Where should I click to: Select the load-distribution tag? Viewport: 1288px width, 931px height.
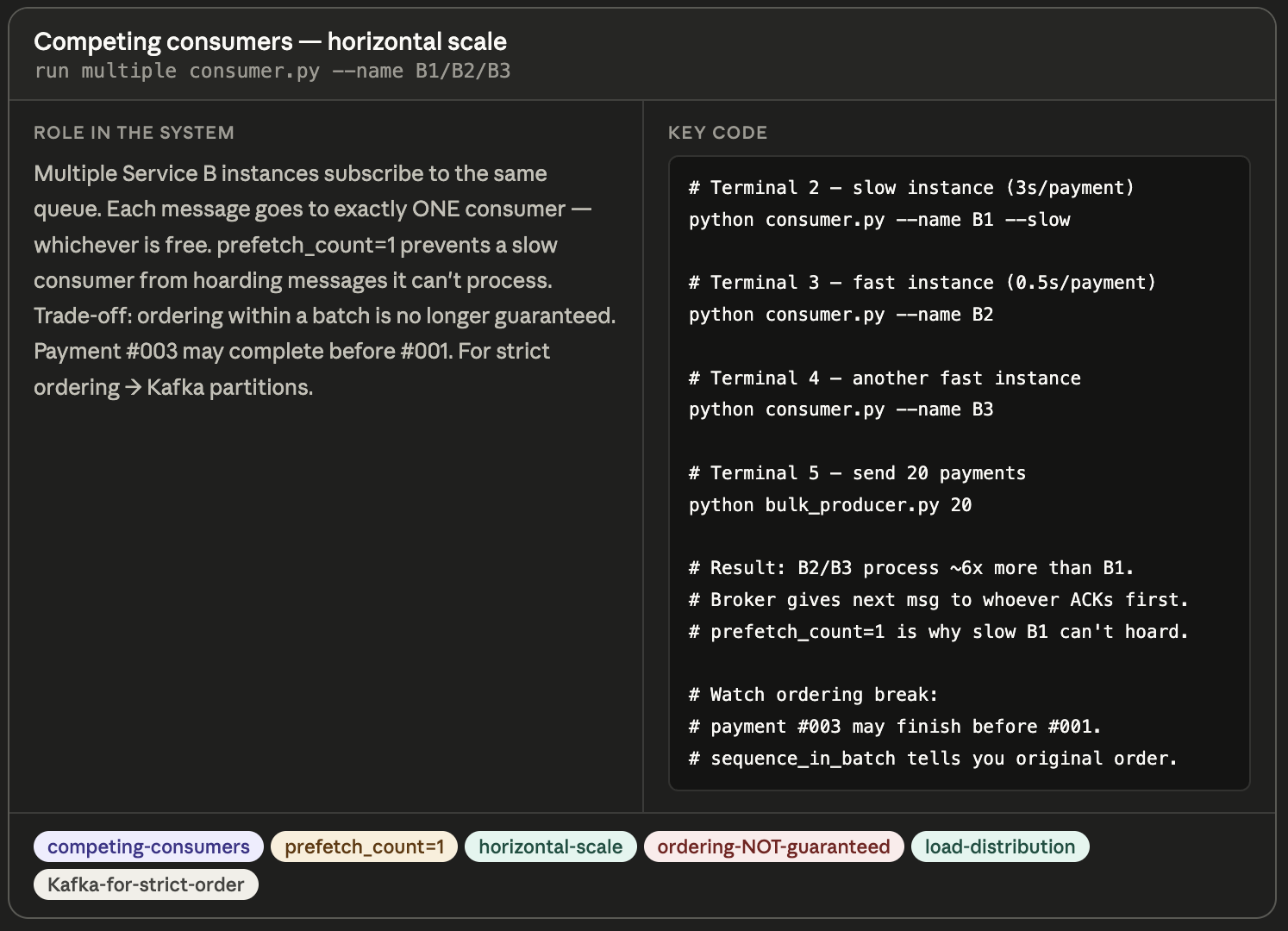point(1000,847)
